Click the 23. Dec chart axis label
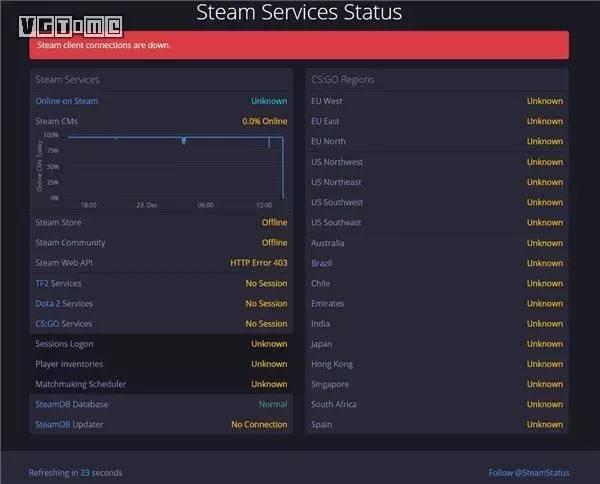 click(x=147, y=205)
